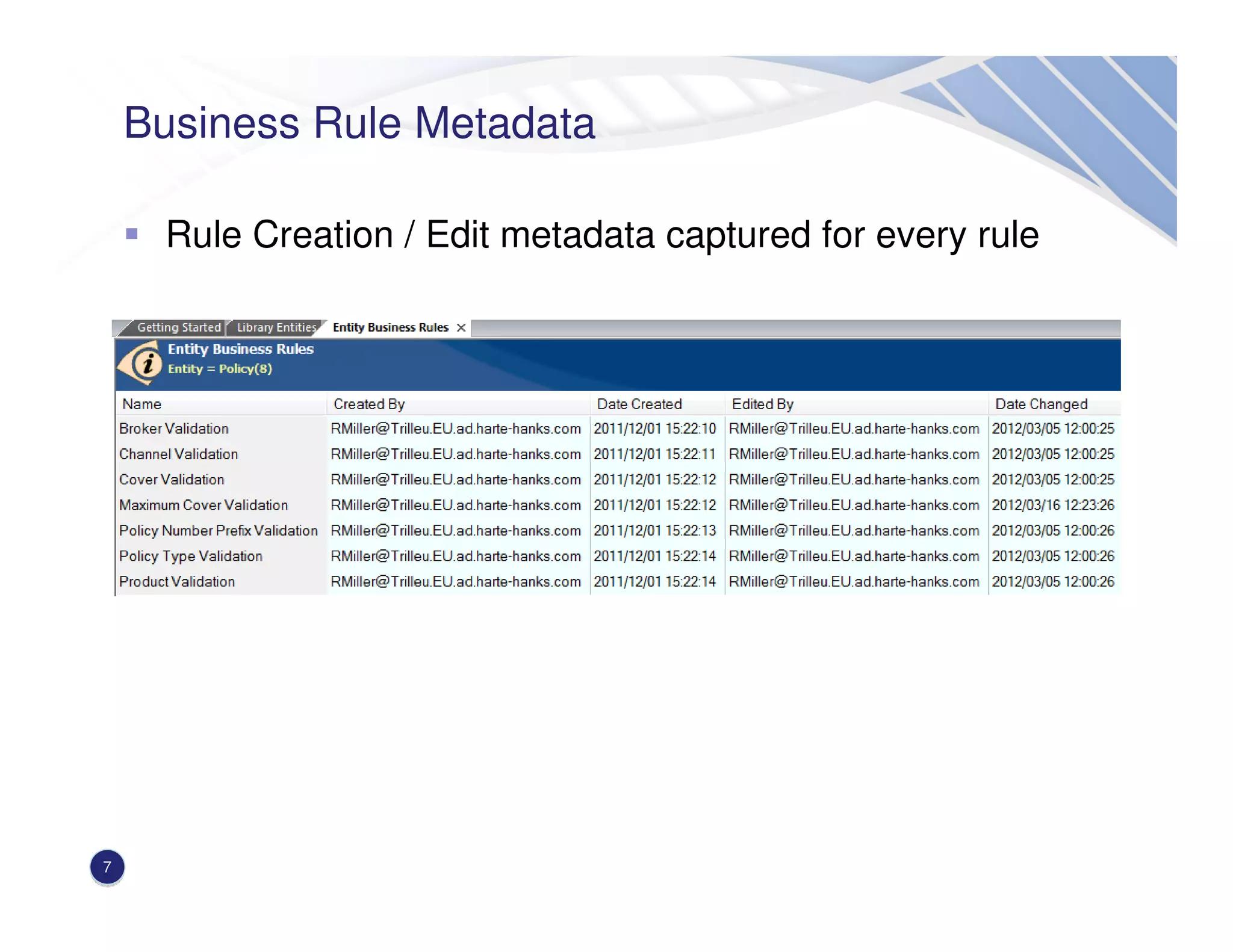Click the Entity Business Rules info icon
This screenshot has width=1233, height=952.
[x=141, y=363]
